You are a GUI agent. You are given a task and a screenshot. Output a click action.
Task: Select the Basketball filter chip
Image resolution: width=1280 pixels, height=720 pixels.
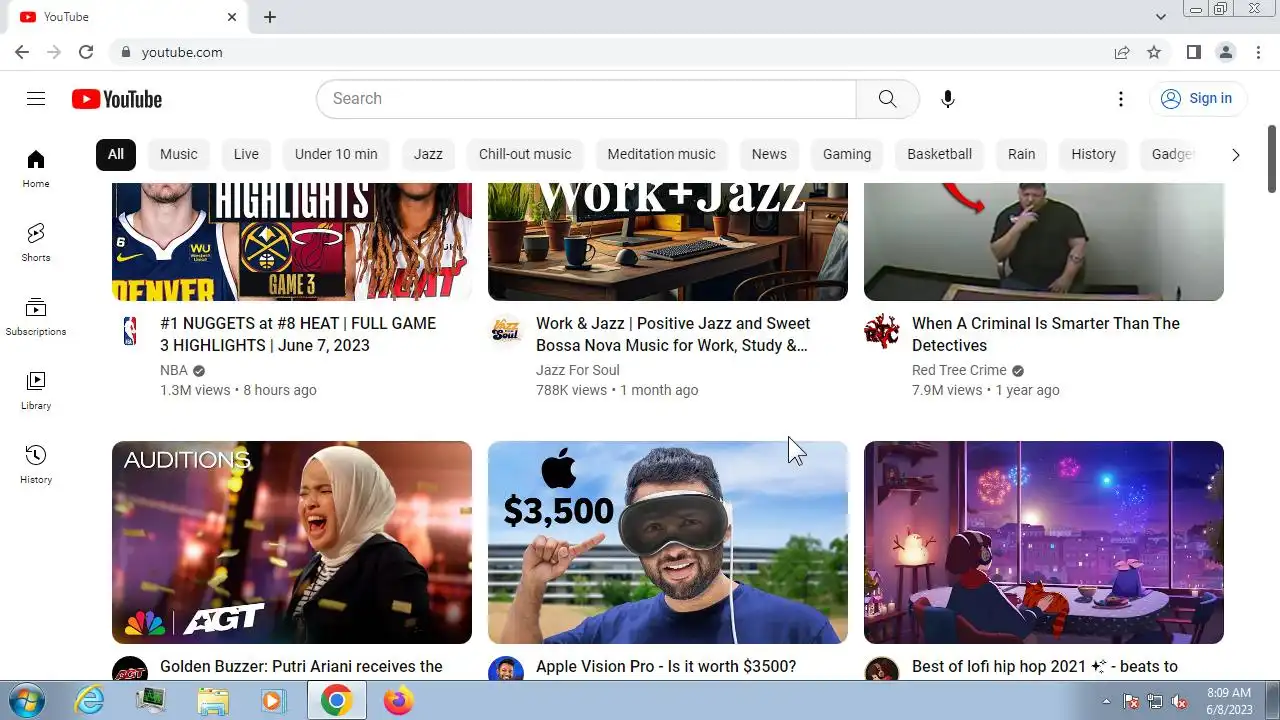coord(940,154)
